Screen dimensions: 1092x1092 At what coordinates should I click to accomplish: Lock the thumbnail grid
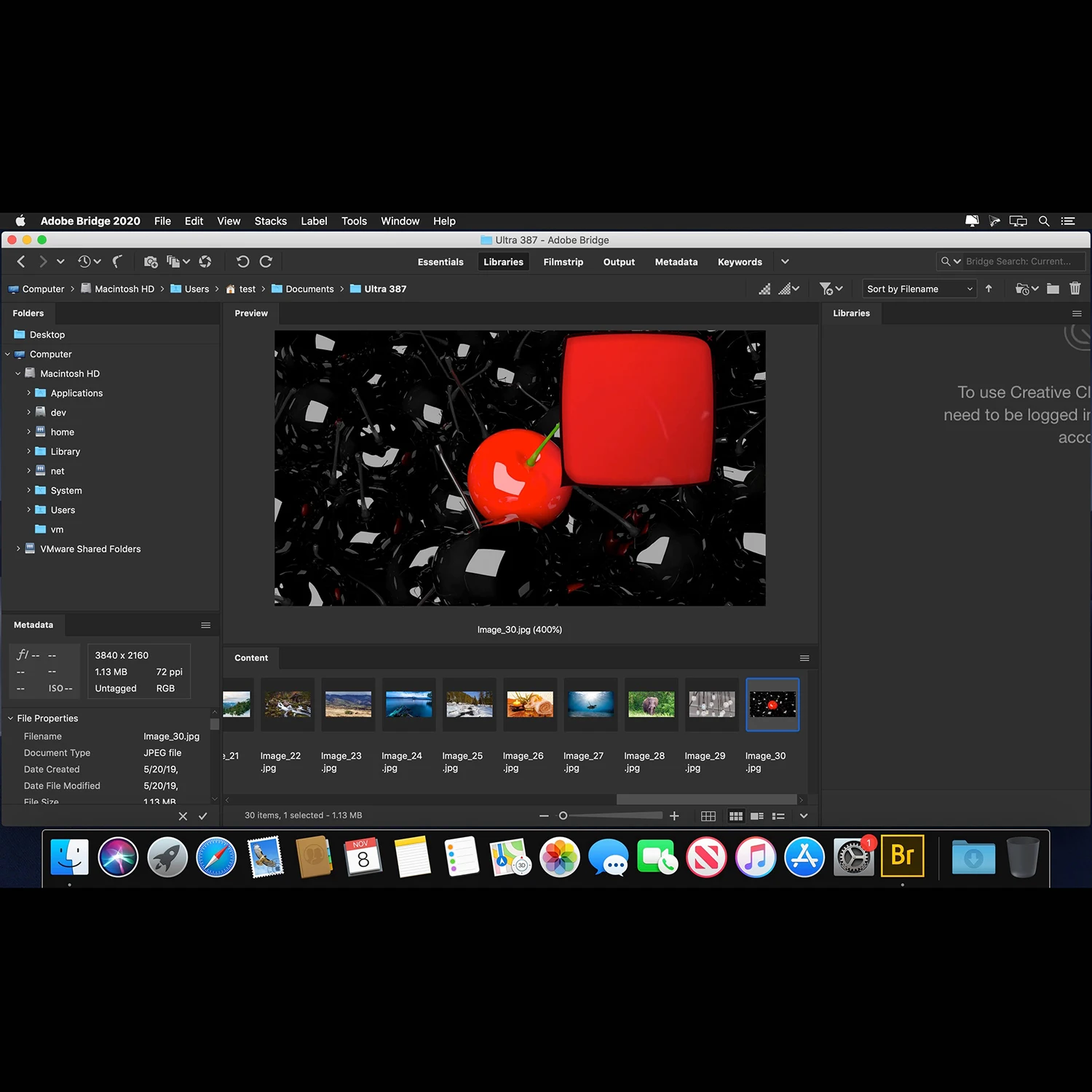(708, 816)
